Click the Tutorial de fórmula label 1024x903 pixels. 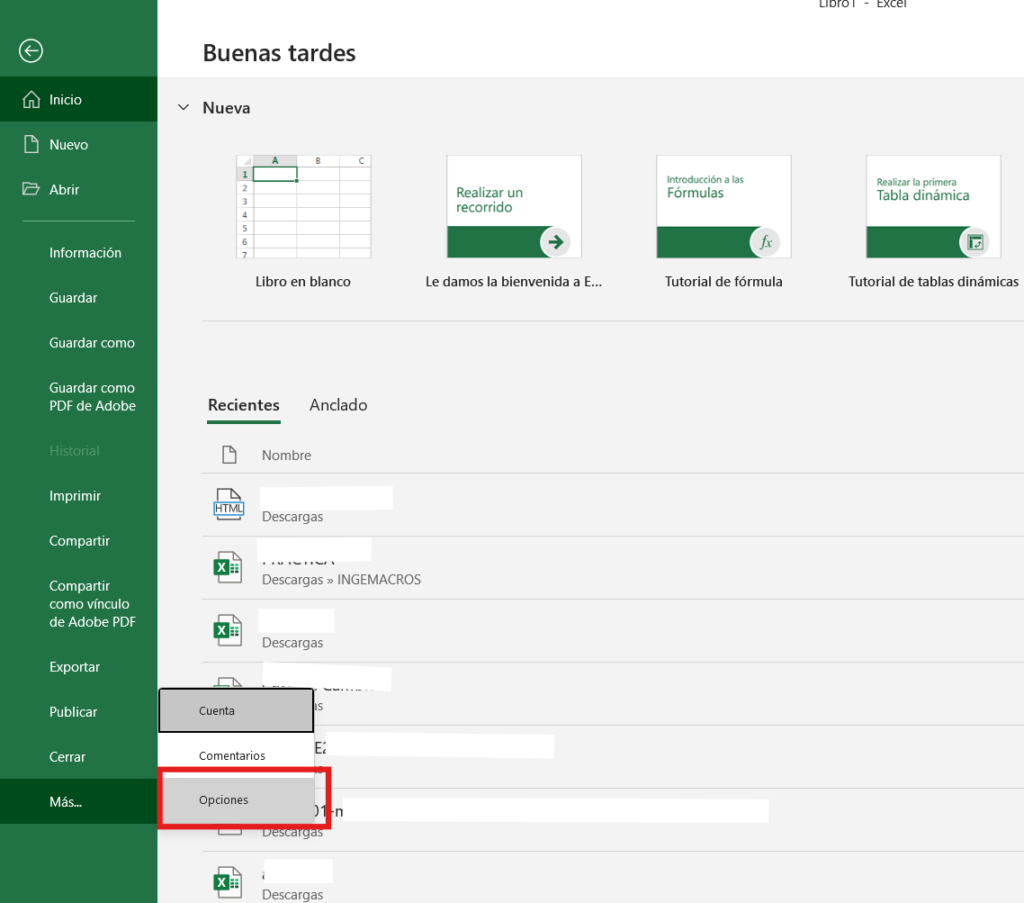(x=724, y=281)
